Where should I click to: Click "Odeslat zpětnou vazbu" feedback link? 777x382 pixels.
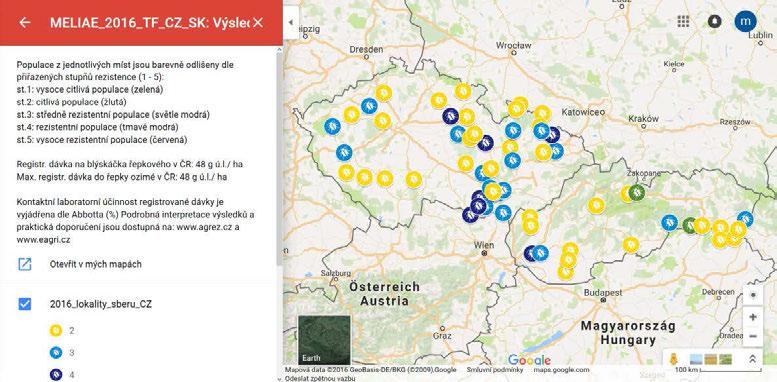[321, 378]
